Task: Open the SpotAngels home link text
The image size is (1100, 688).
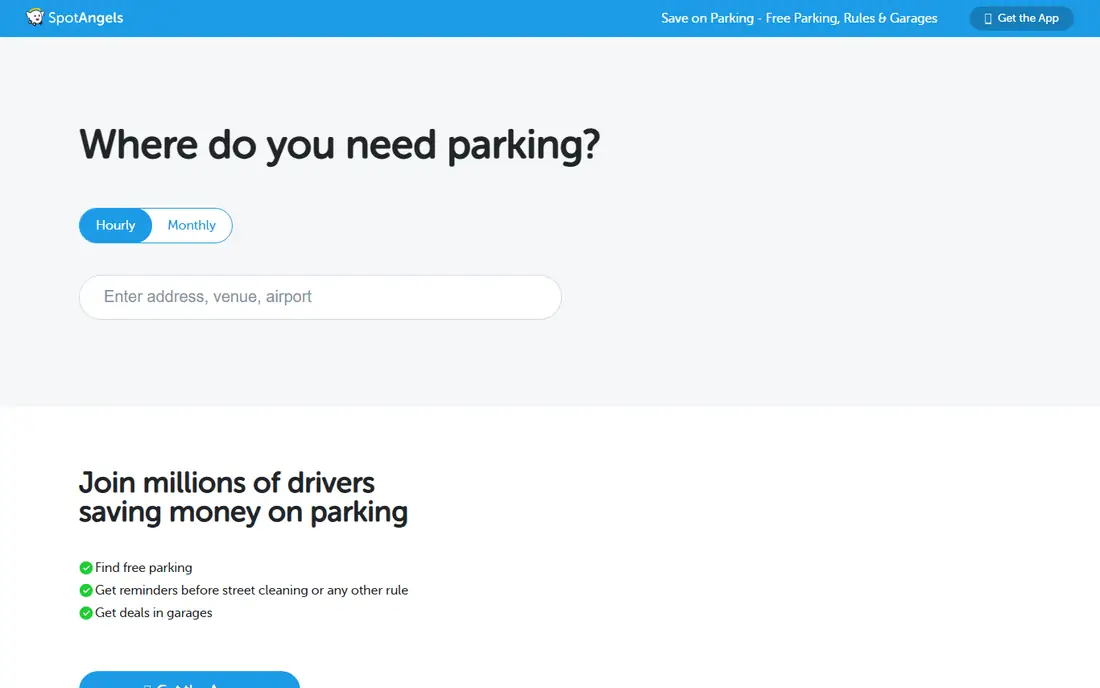Action: click(86, 18)
